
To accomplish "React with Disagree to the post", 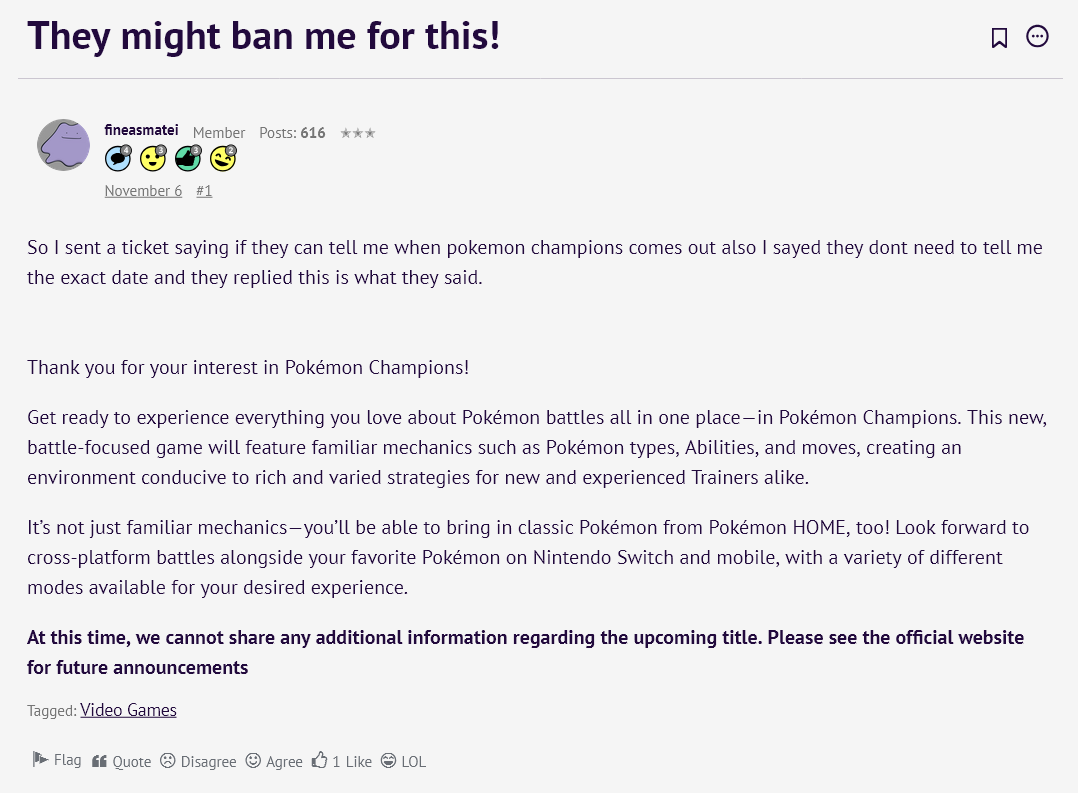I will pyautogui.click(x=198, y=761).
